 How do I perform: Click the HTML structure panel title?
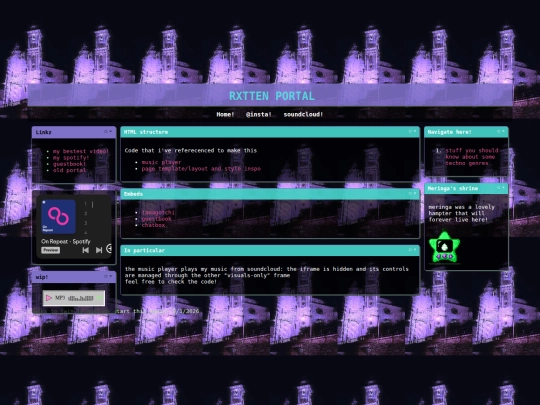tap(146, 132)
